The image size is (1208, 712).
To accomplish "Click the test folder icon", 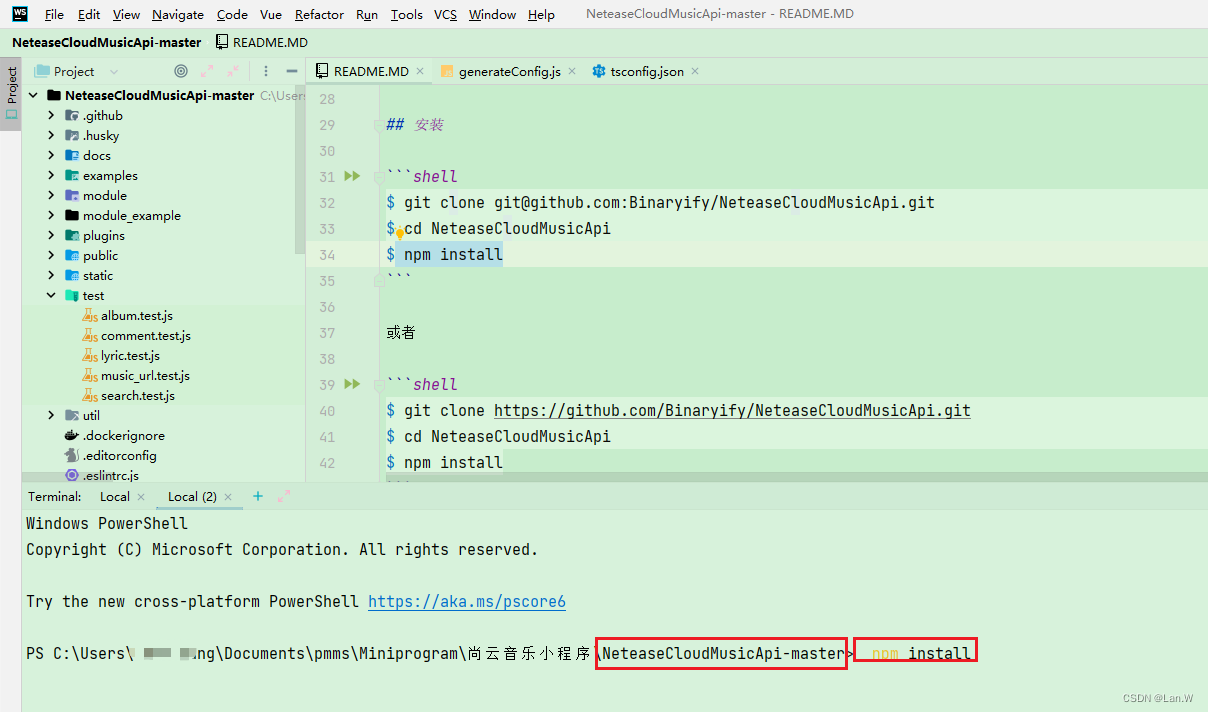I will [72, 296].
